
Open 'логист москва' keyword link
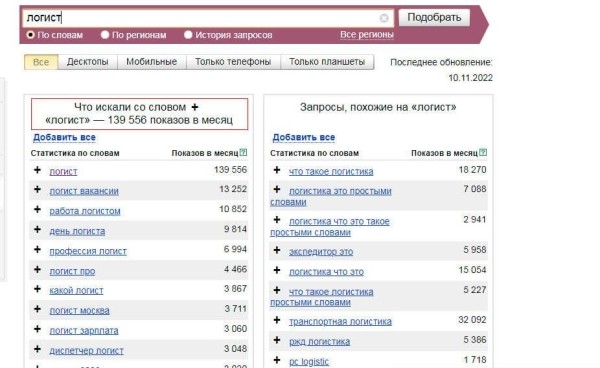[79, 311]
